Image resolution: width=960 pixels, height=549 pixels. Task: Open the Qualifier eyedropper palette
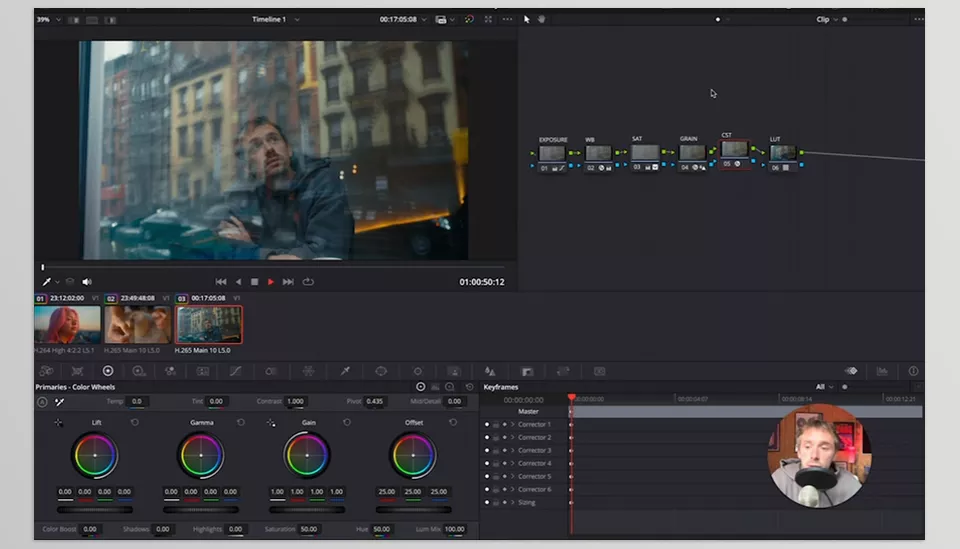(345, 371)
